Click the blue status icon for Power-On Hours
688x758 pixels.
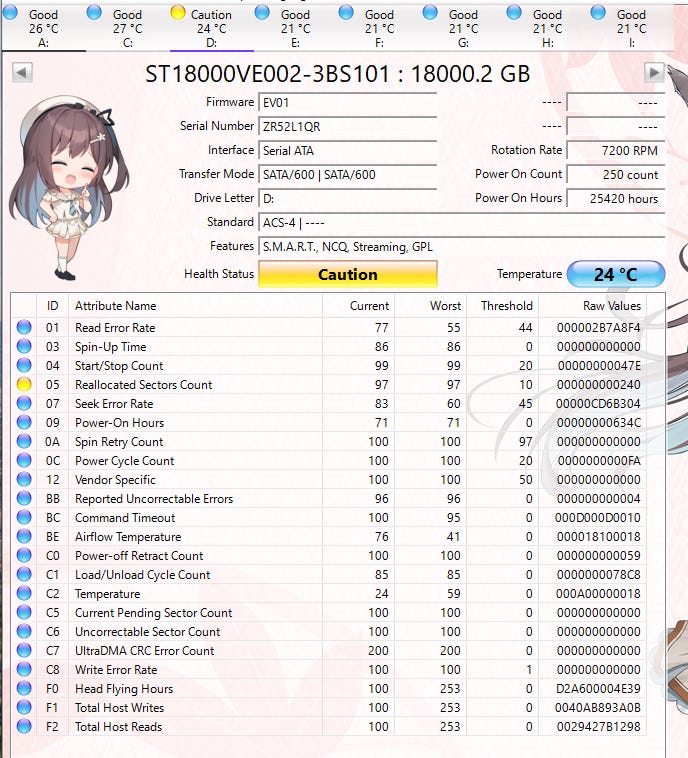[24, 423]
